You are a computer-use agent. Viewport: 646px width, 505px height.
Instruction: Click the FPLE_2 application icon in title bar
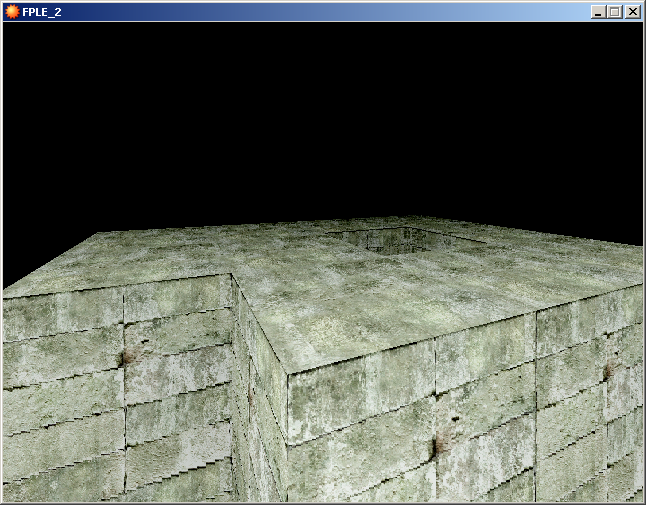pyautogui.click(x=12, y=12)
